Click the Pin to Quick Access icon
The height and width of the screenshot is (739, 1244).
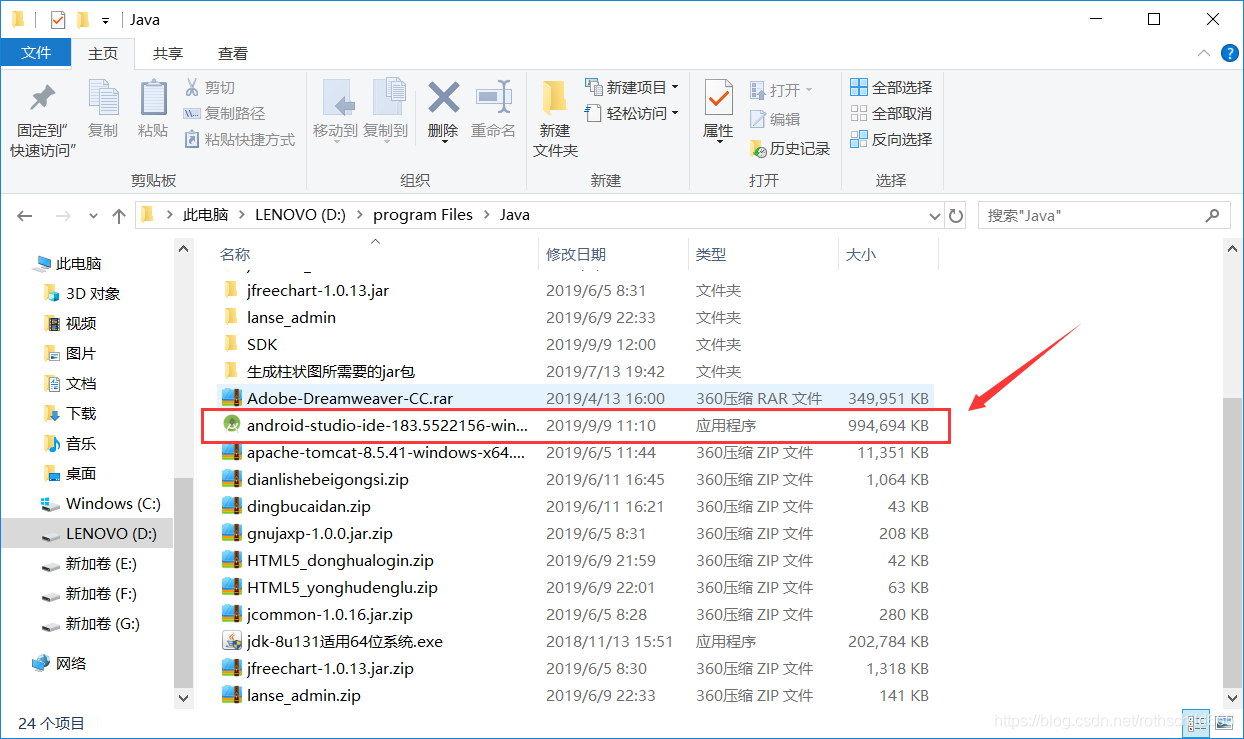42,99
